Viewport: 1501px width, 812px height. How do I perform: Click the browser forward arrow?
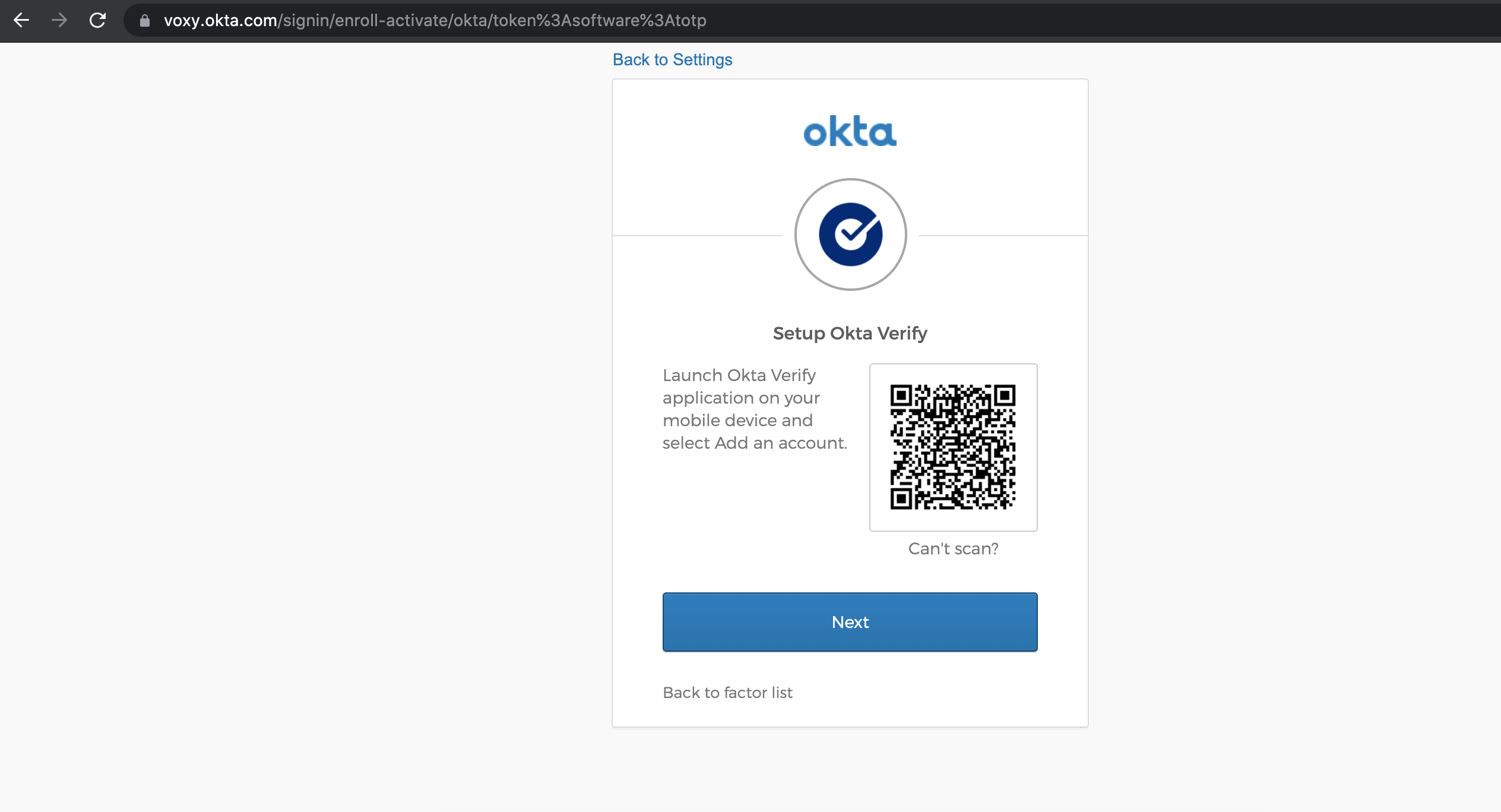click(59, 20)
